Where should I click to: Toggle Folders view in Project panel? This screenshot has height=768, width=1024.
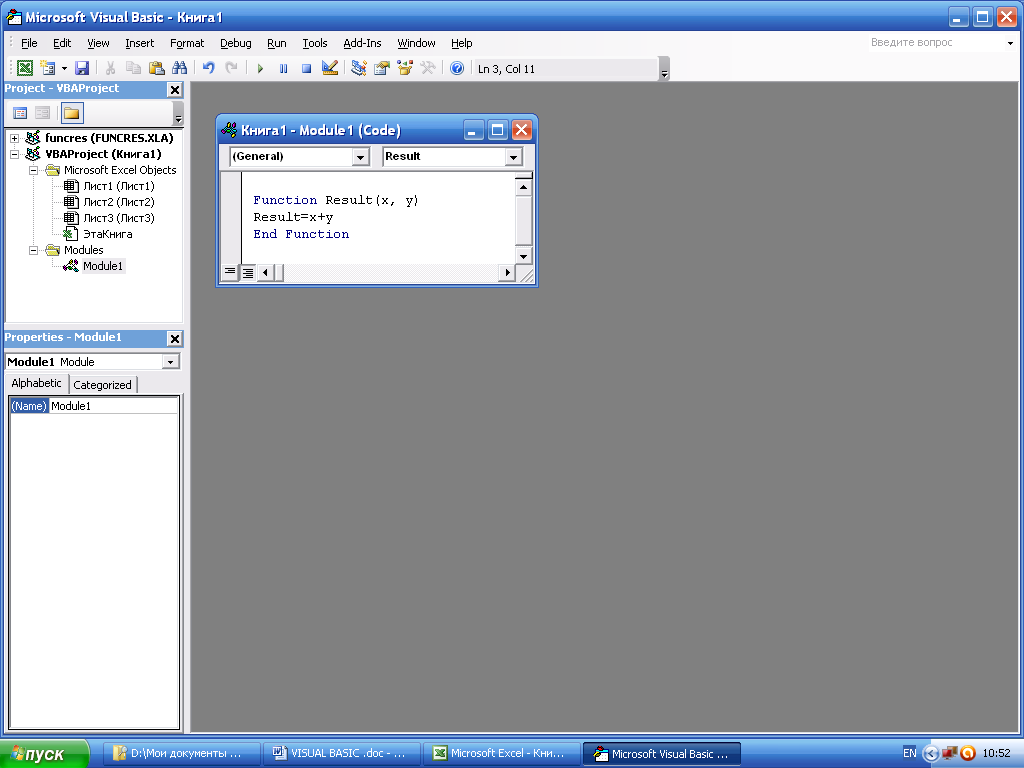click(72, 113)
